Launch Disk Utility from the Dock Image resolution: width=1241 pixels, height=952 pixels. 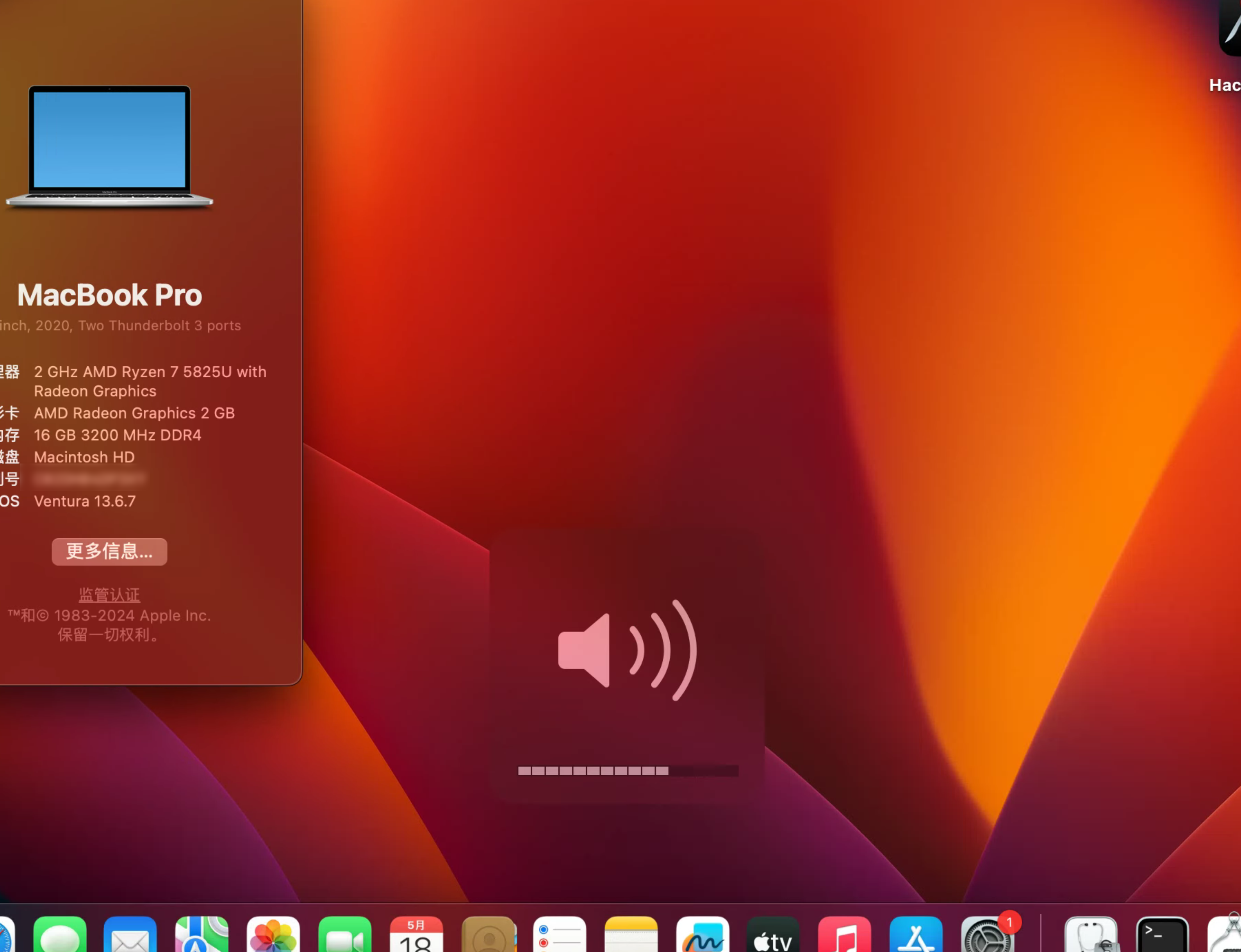(x=1091, y=935)
